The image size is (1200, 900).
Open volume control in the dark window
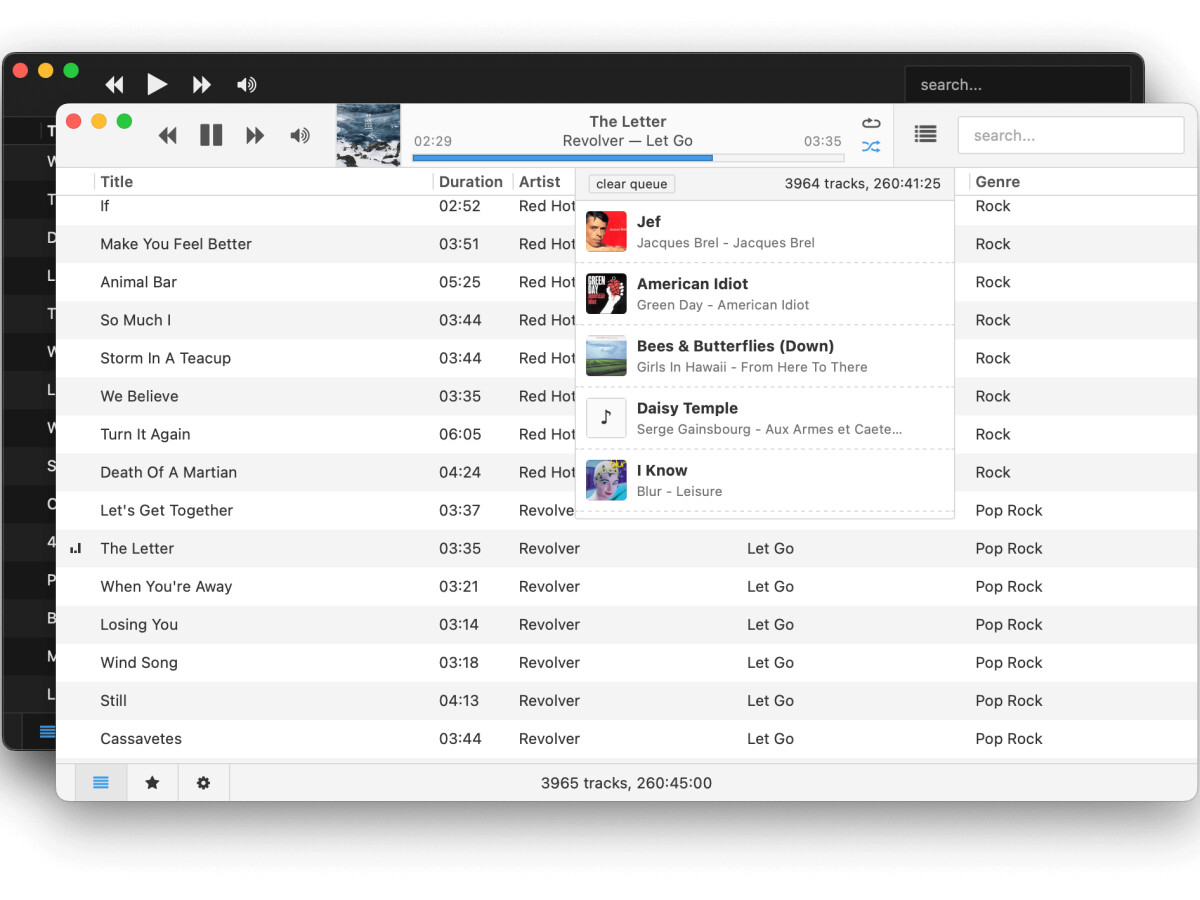(246, 85)
